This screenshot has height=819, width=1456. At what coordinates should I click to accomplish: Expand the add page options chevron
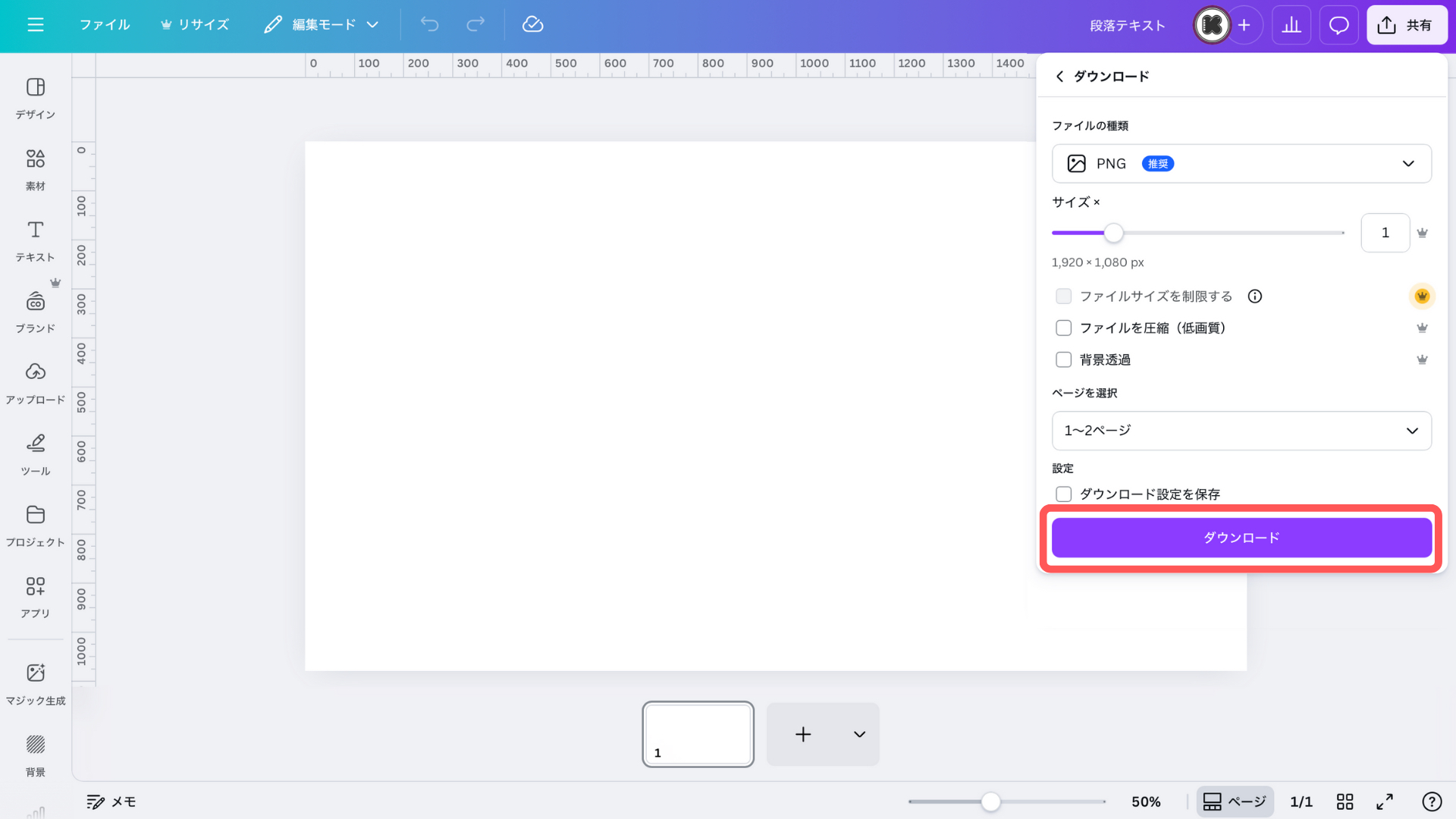click(859, 734)
